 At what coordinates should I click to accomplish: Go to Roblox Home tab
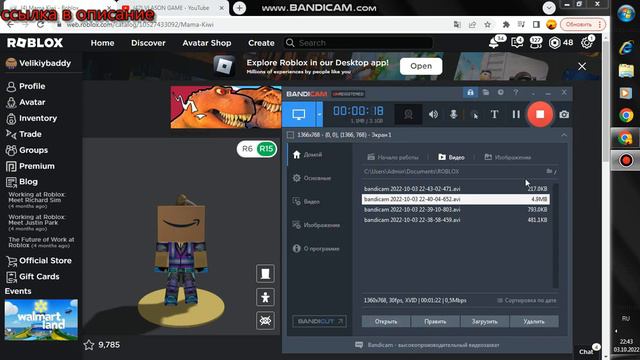tap(102, 43)
